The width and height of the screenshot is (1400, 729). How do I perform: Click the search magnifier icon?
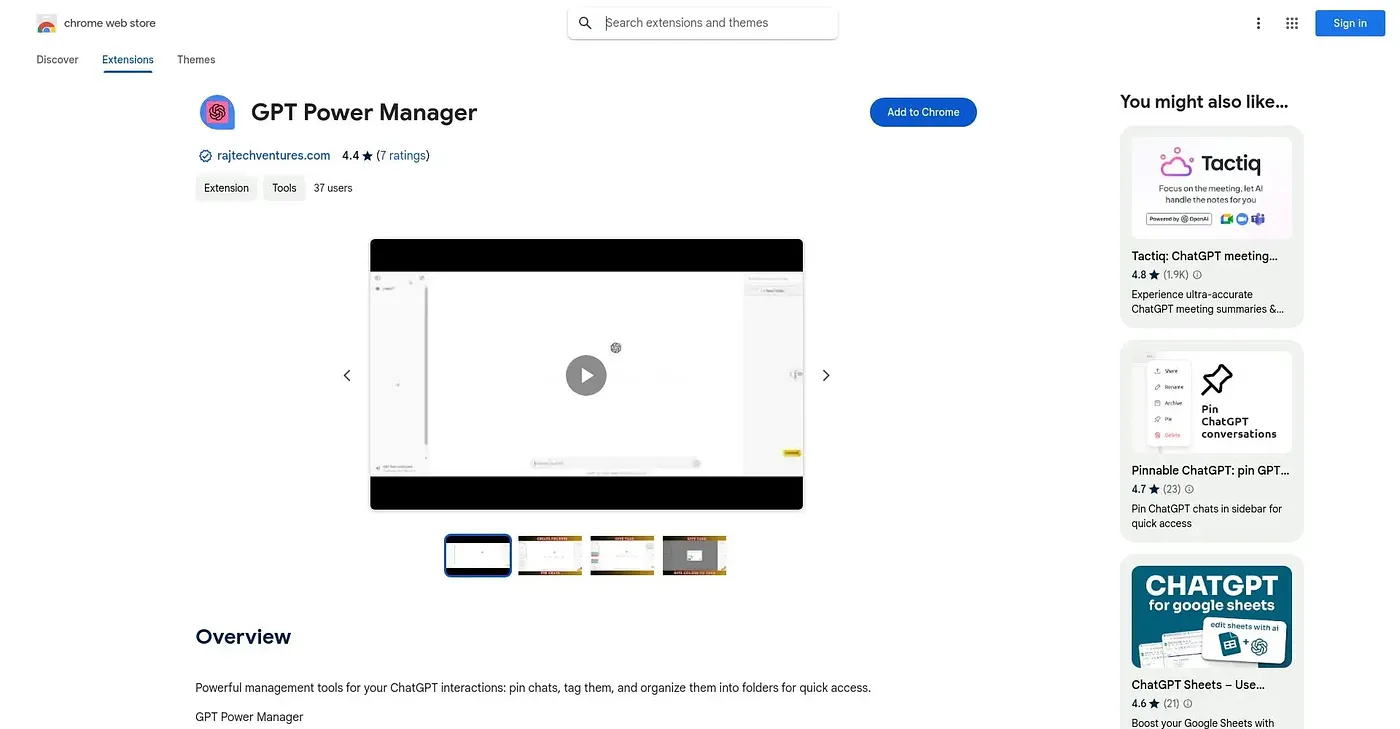click(586, 23)
